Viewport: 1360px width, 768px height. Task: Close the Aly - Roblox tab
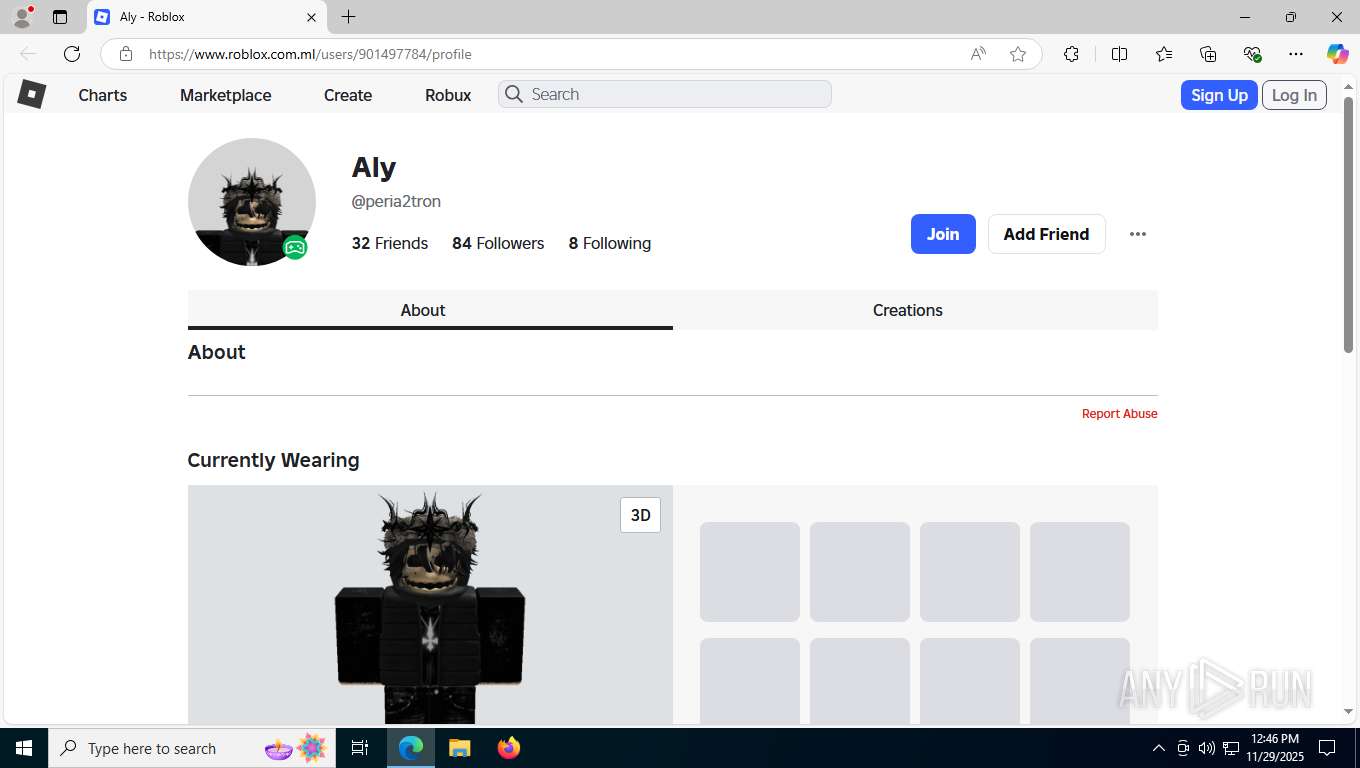311,17
